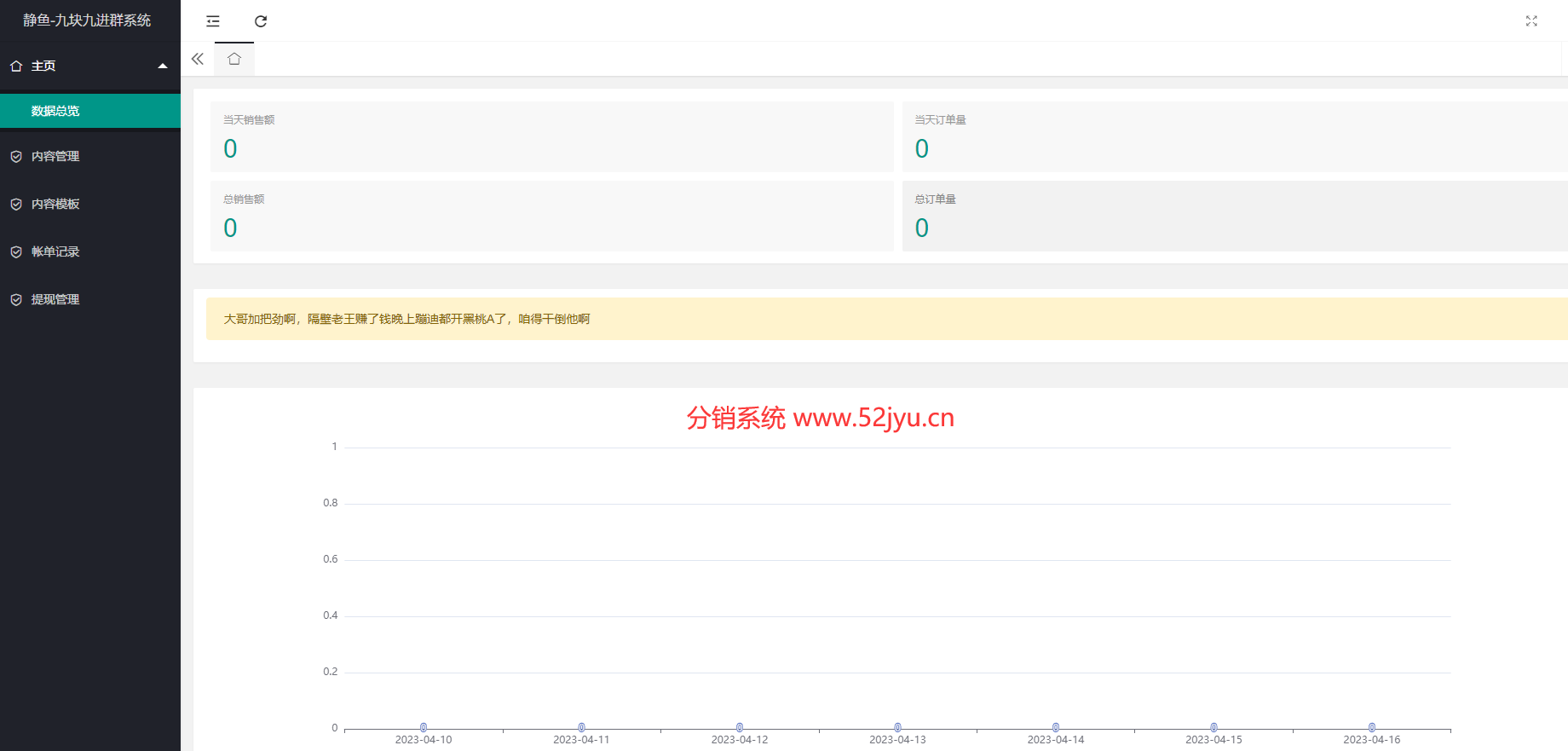This screenshot has width=1568, height=751.
Task: Enter fullscreen mode via top-right icon
Action: point(1531,21)
